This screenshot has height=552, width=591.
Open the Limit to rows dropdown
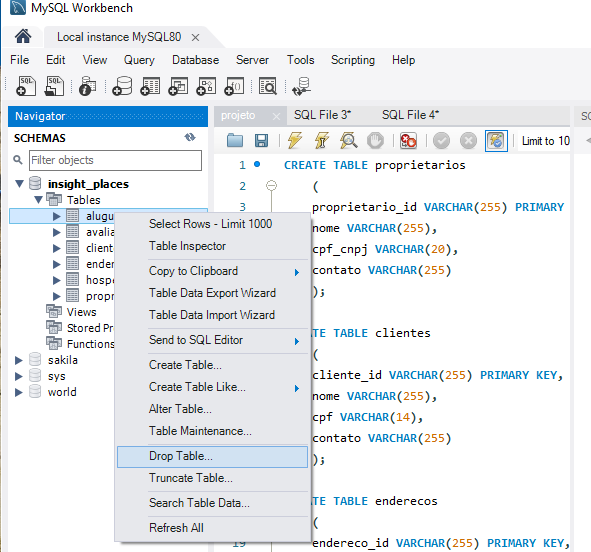point(544,141)
